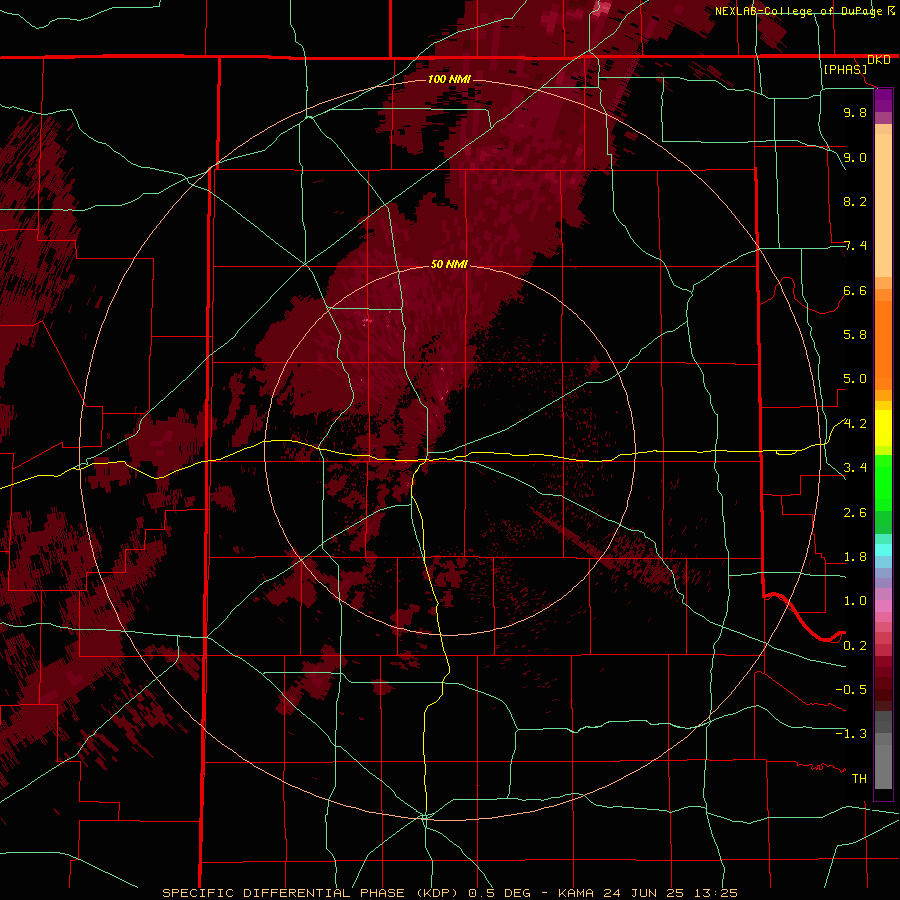Click the 100 NMI range ring label

[x=449, y=79]
